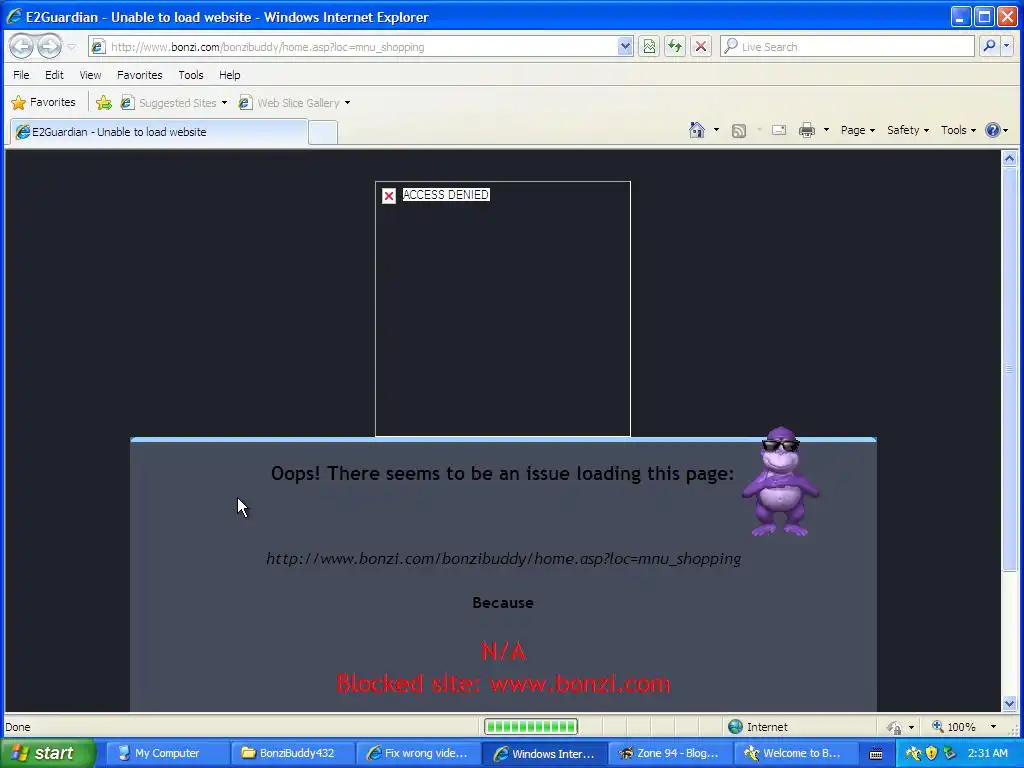Click the broken ACCESS DENIED image
Screen dimensions: 1024x768
tap(503, 309)
